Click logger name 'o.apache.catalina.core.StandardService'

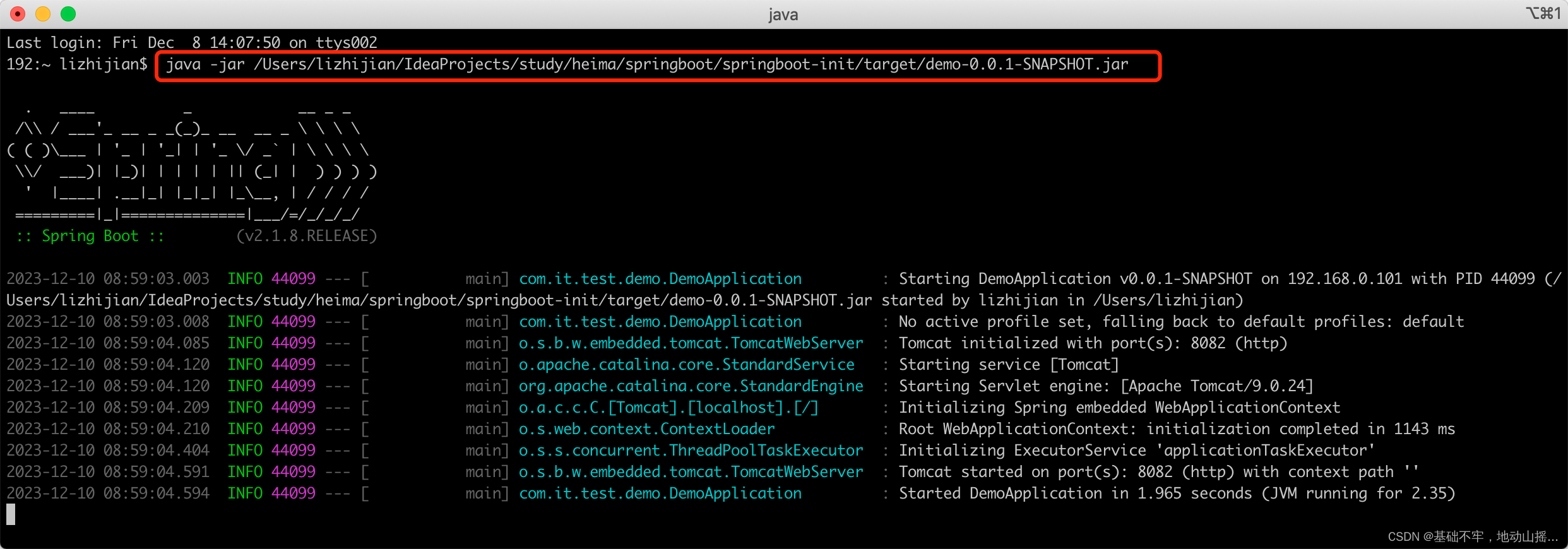[687, 365]
